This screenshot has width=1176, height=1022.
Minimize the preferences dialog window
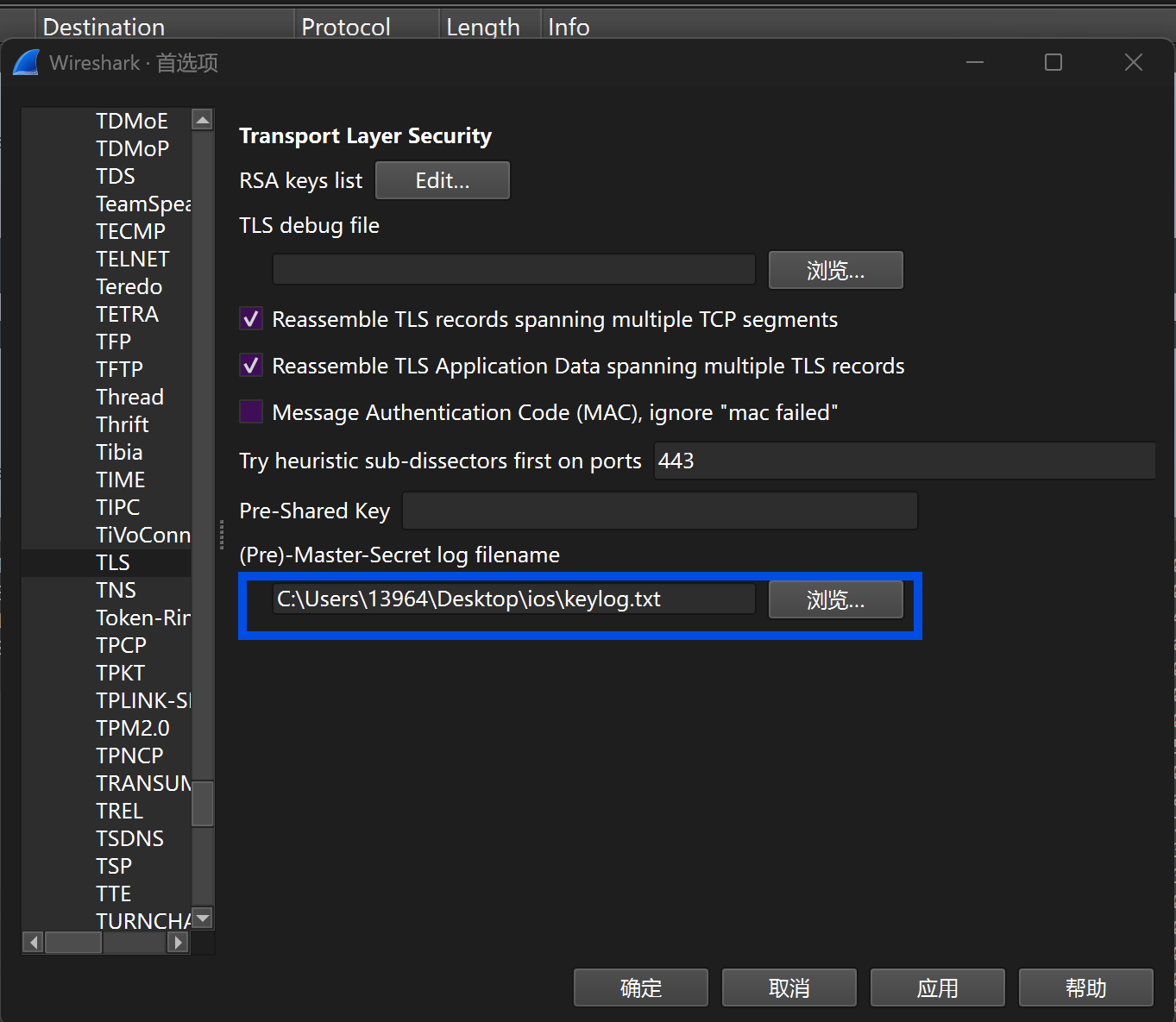(975, 62)
